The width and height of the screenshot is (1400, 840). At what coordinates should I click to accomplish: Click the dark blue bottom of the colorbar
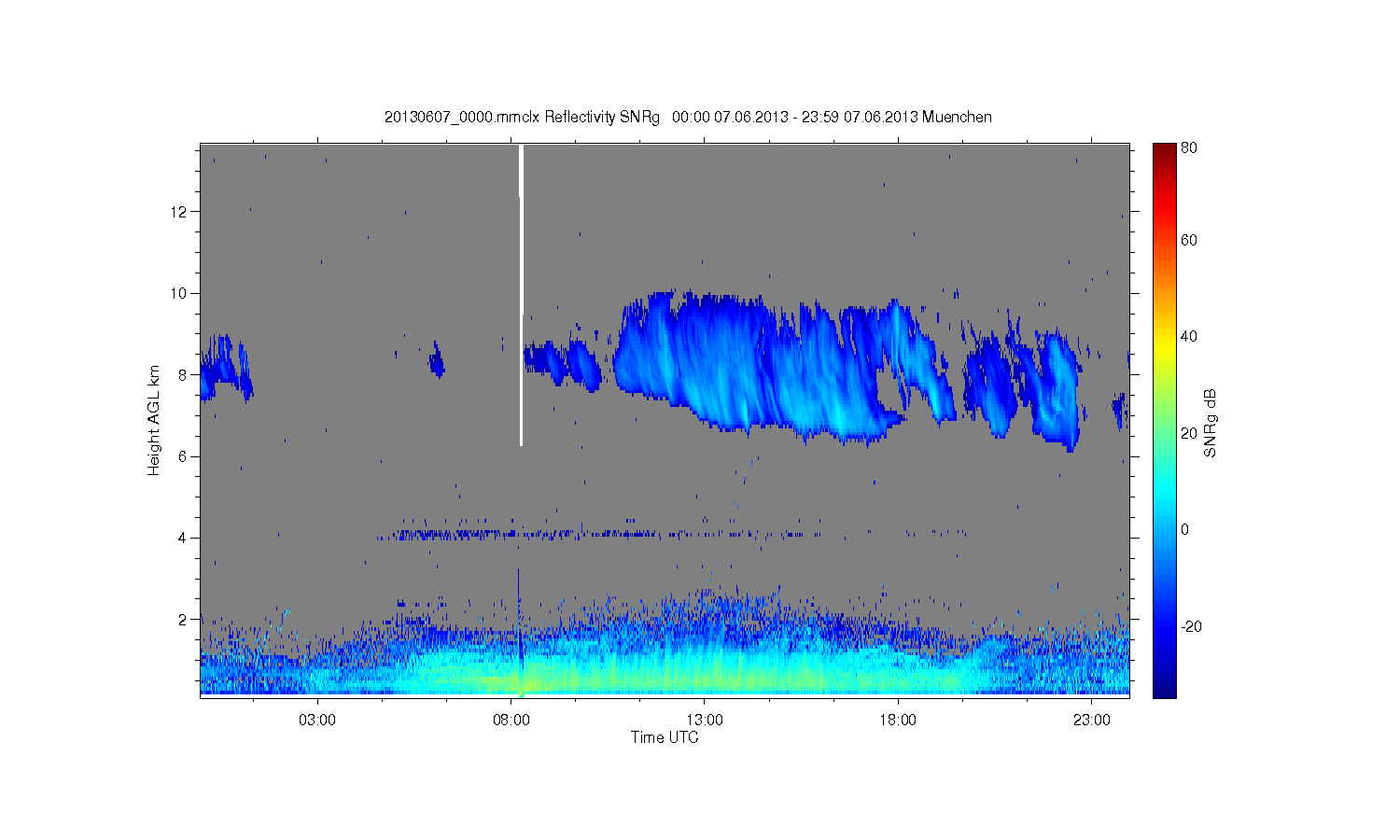tap(1164, 688)
